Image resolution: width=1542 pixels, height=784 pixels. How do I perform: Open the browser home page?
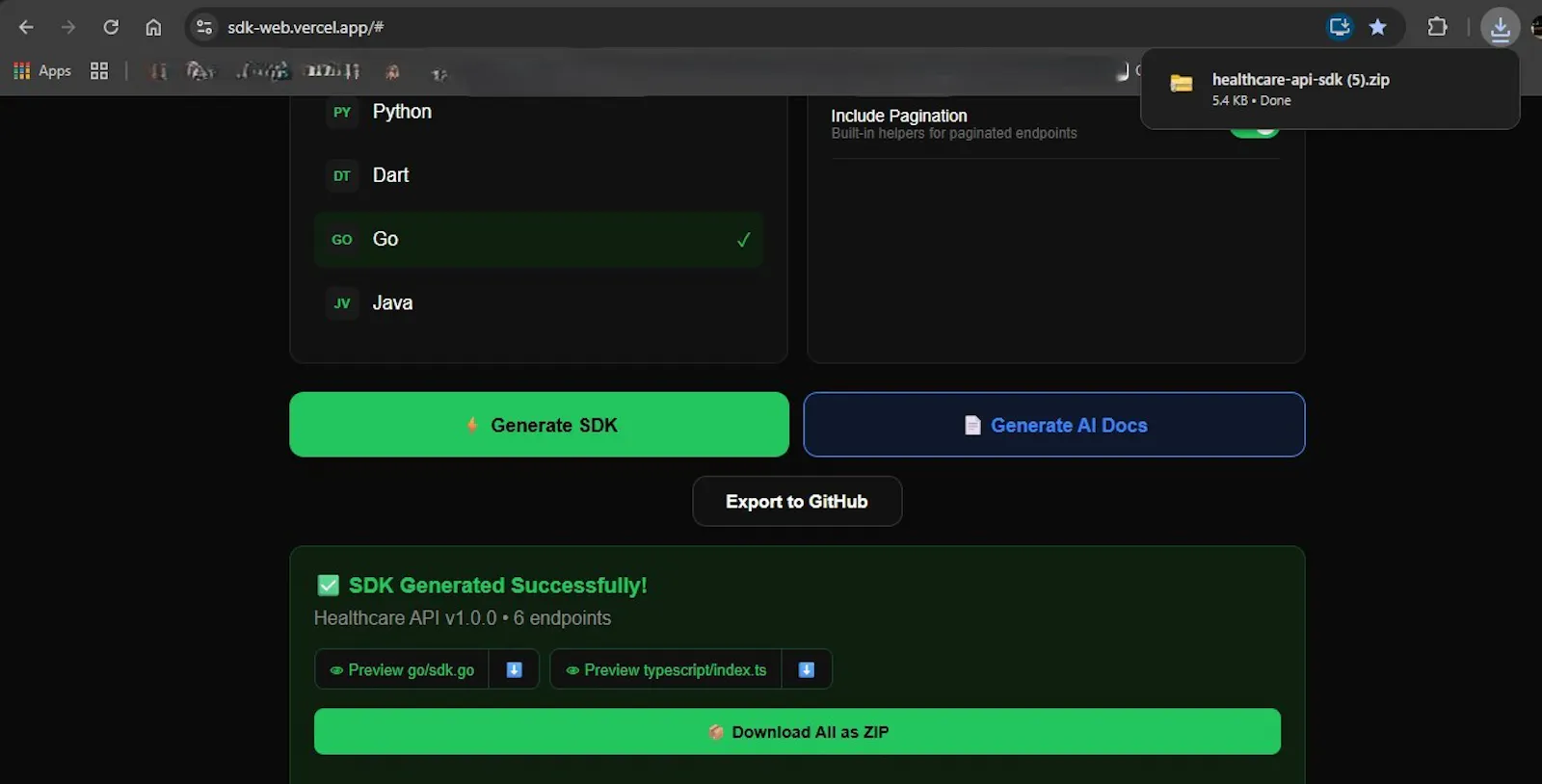(153, 27)
